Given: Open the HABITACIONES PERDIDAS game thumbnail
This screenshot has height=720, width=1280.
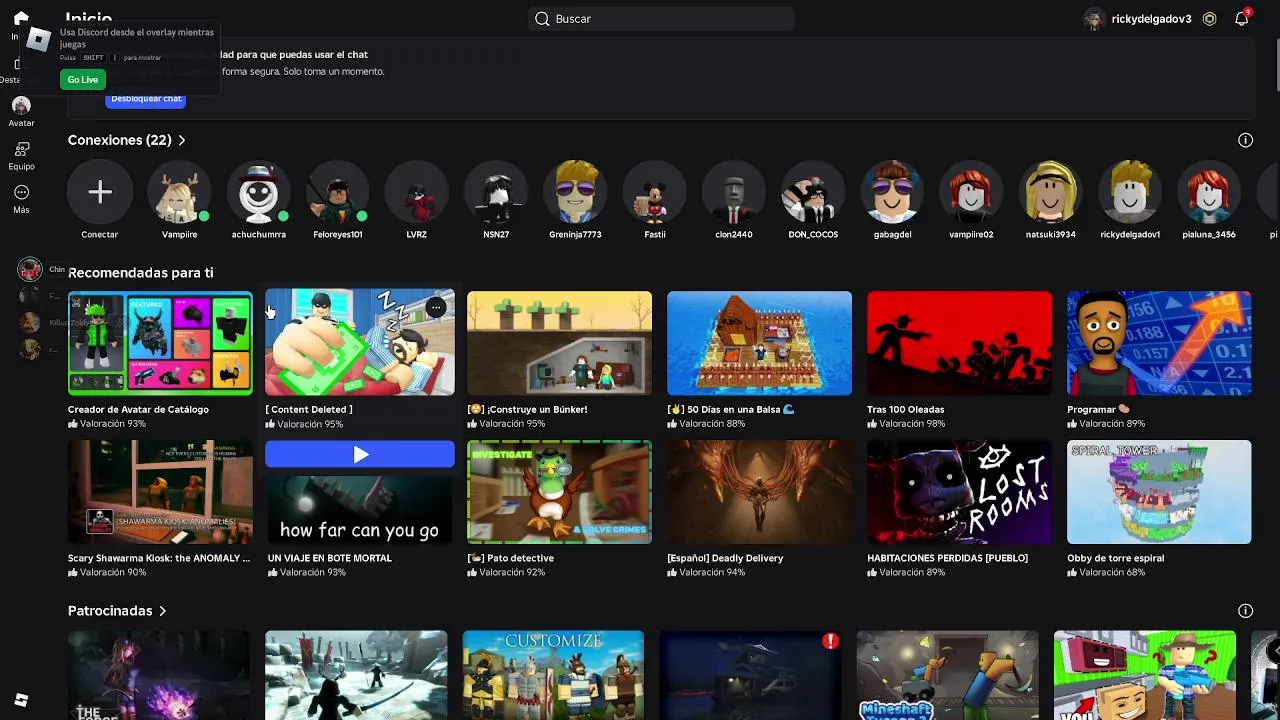Looking at the screenshot, I should click(x=959, y=492).
